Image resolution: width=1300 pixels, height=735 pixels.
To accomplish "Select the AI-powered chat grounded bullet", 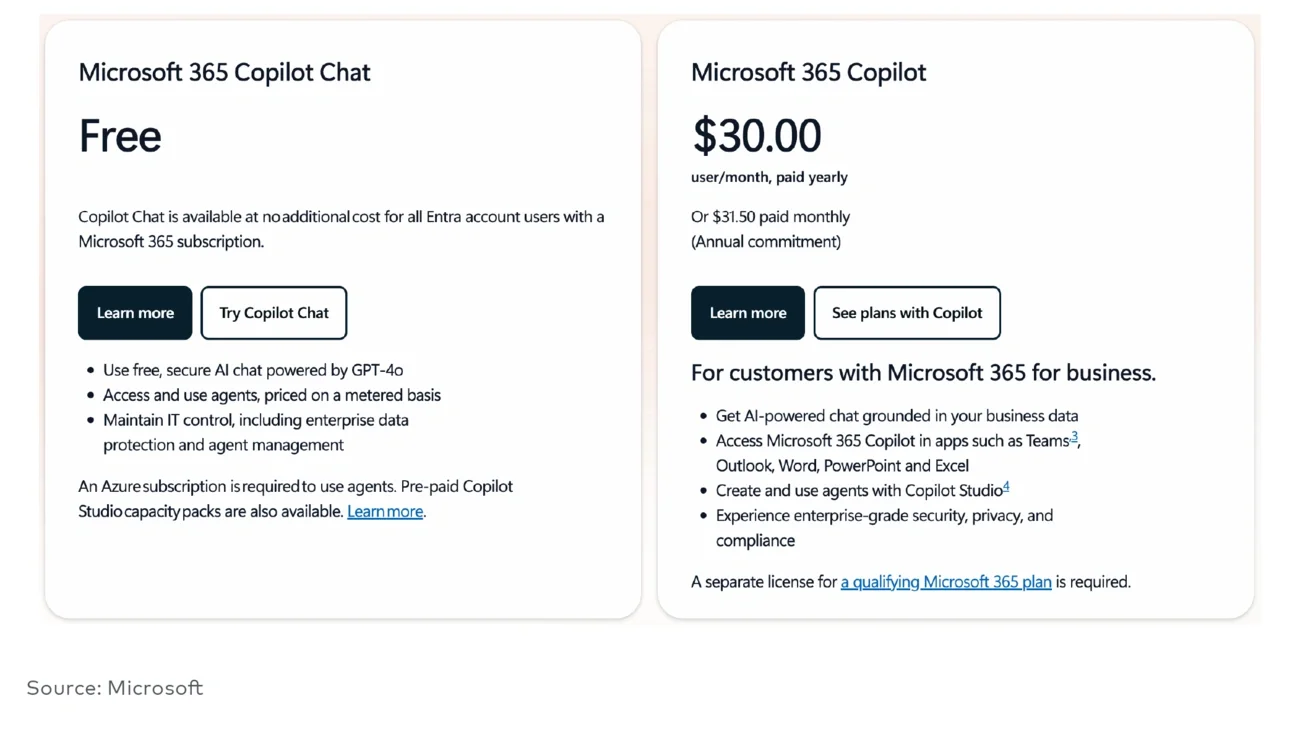I will tap(896, 415).
